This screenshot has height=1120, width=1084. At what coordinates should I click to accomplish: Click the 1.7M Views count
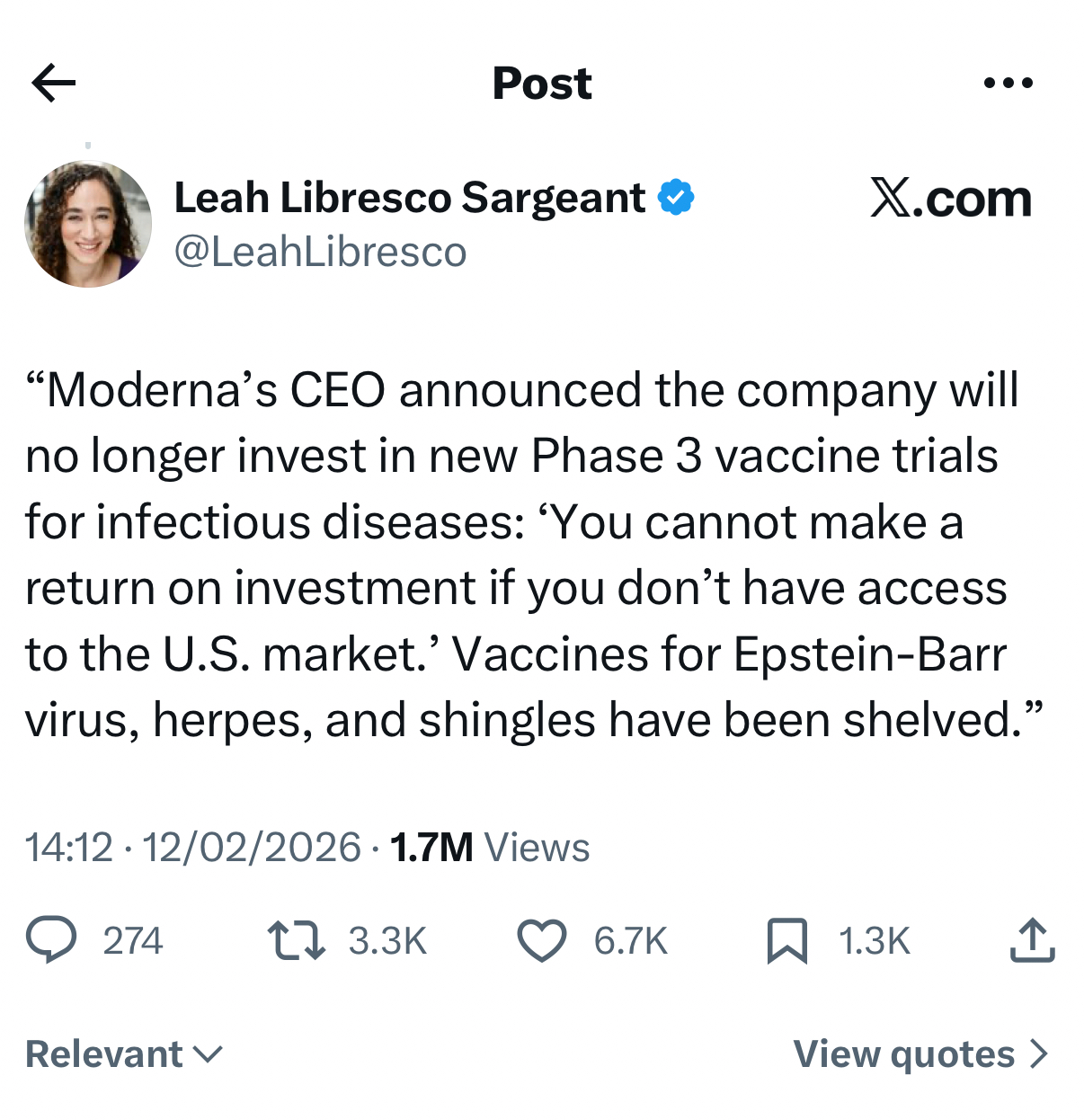[x=490, y=847]
